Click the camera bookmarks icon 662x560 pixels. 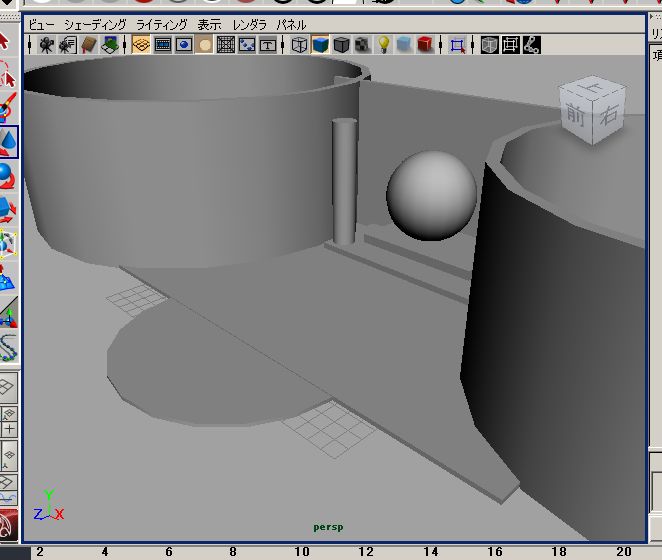coord(90,45)
